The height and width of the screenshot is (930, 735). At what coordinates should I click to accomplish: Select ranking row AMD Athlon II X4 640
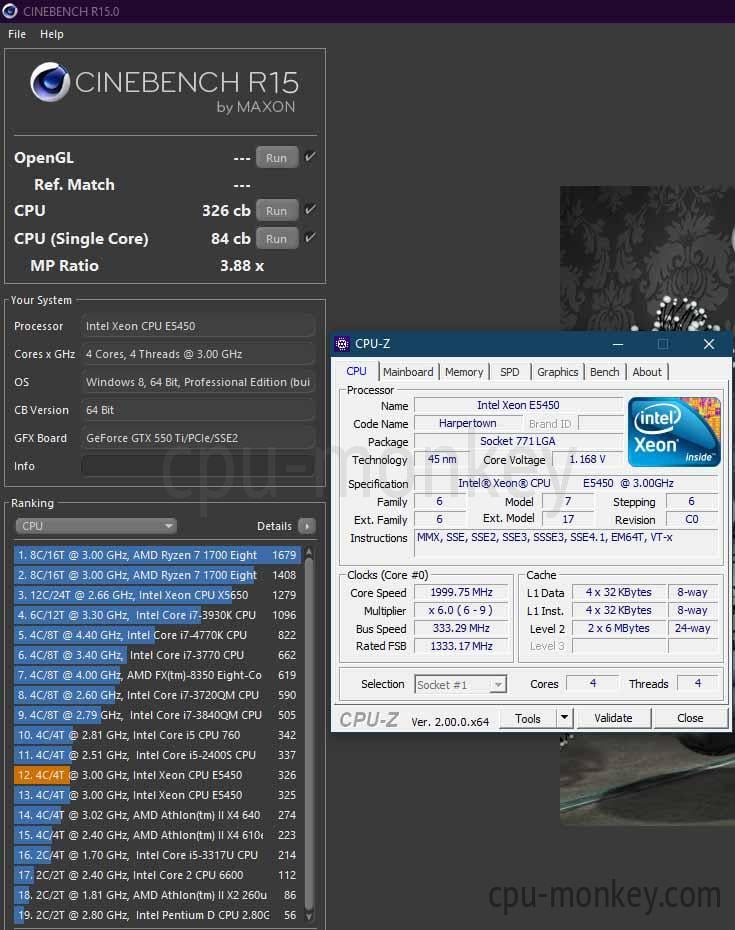point(157,815)
